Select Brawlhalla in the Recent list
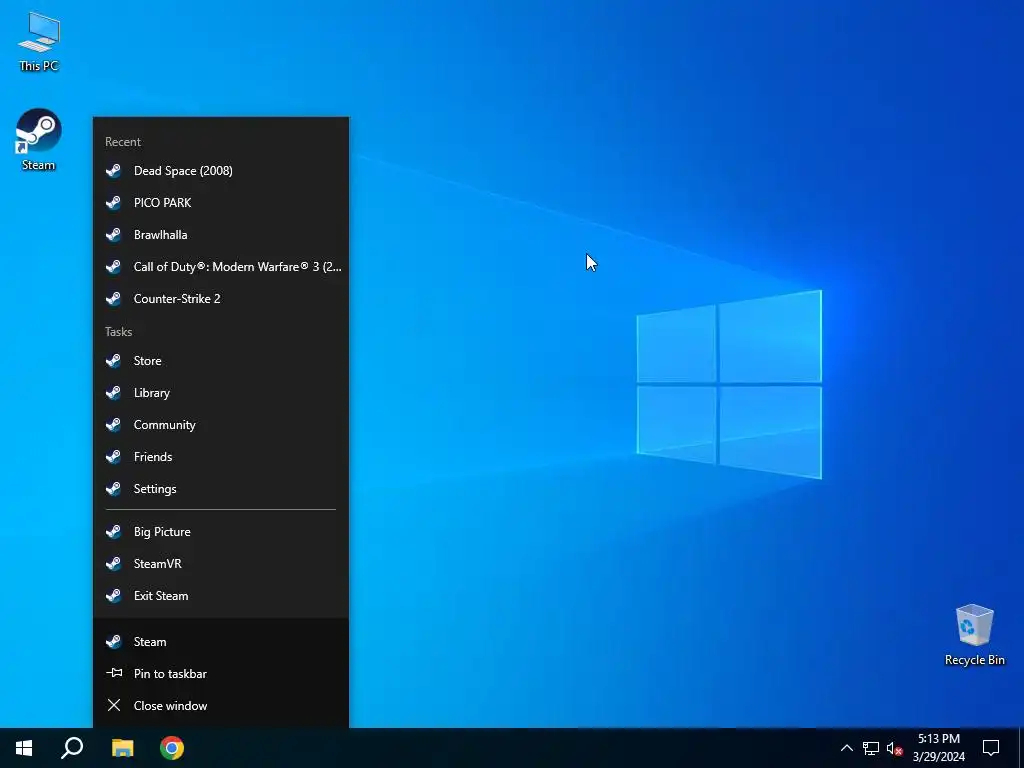This screenshot has height=768, width=1024. [221, 234]
